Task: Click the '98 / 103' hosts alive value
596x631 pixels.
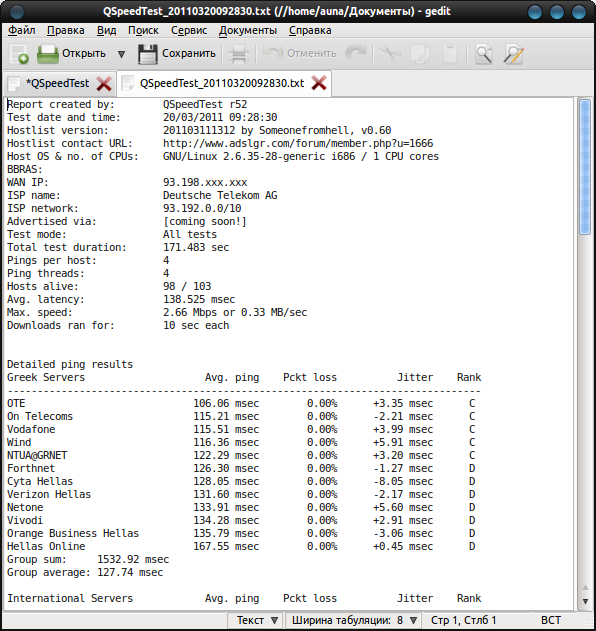Action: [x=187, y=286]
